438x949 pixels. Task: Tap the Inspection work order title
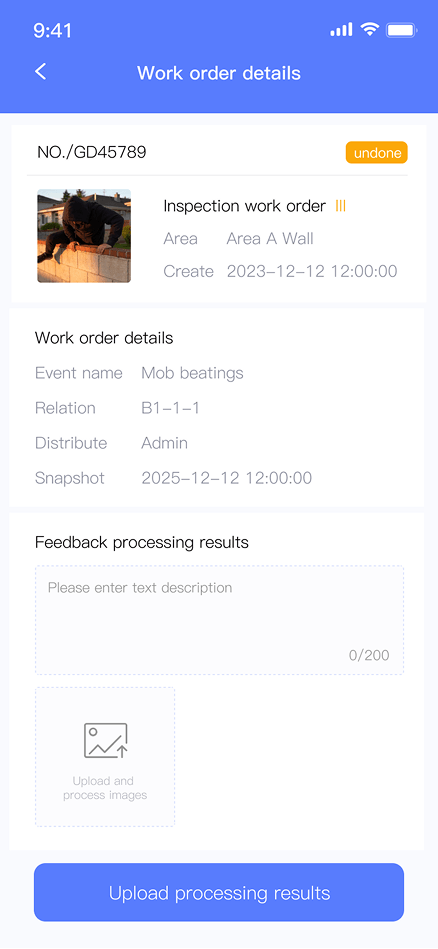pyautogui.click(x=244, y=206)
